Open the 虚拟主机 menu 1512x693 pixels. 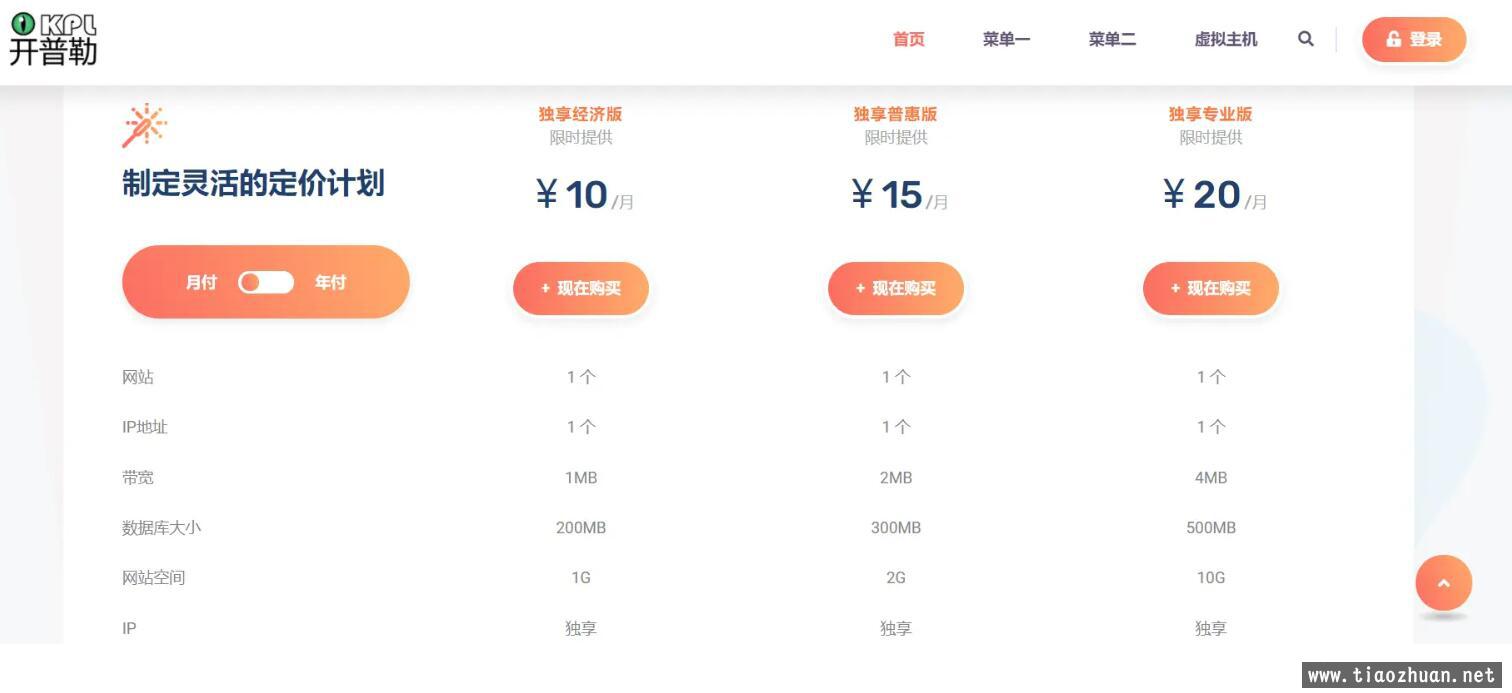pyautogui.click(x=1225, y=40)
